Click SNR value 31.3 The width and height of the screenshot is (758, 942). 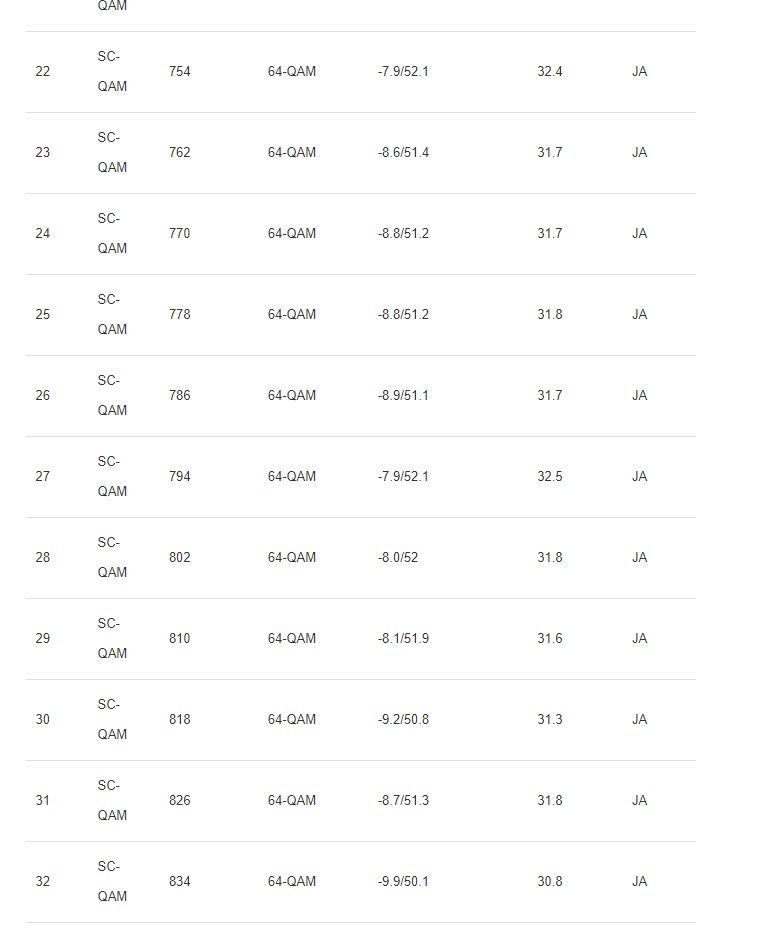550,720
